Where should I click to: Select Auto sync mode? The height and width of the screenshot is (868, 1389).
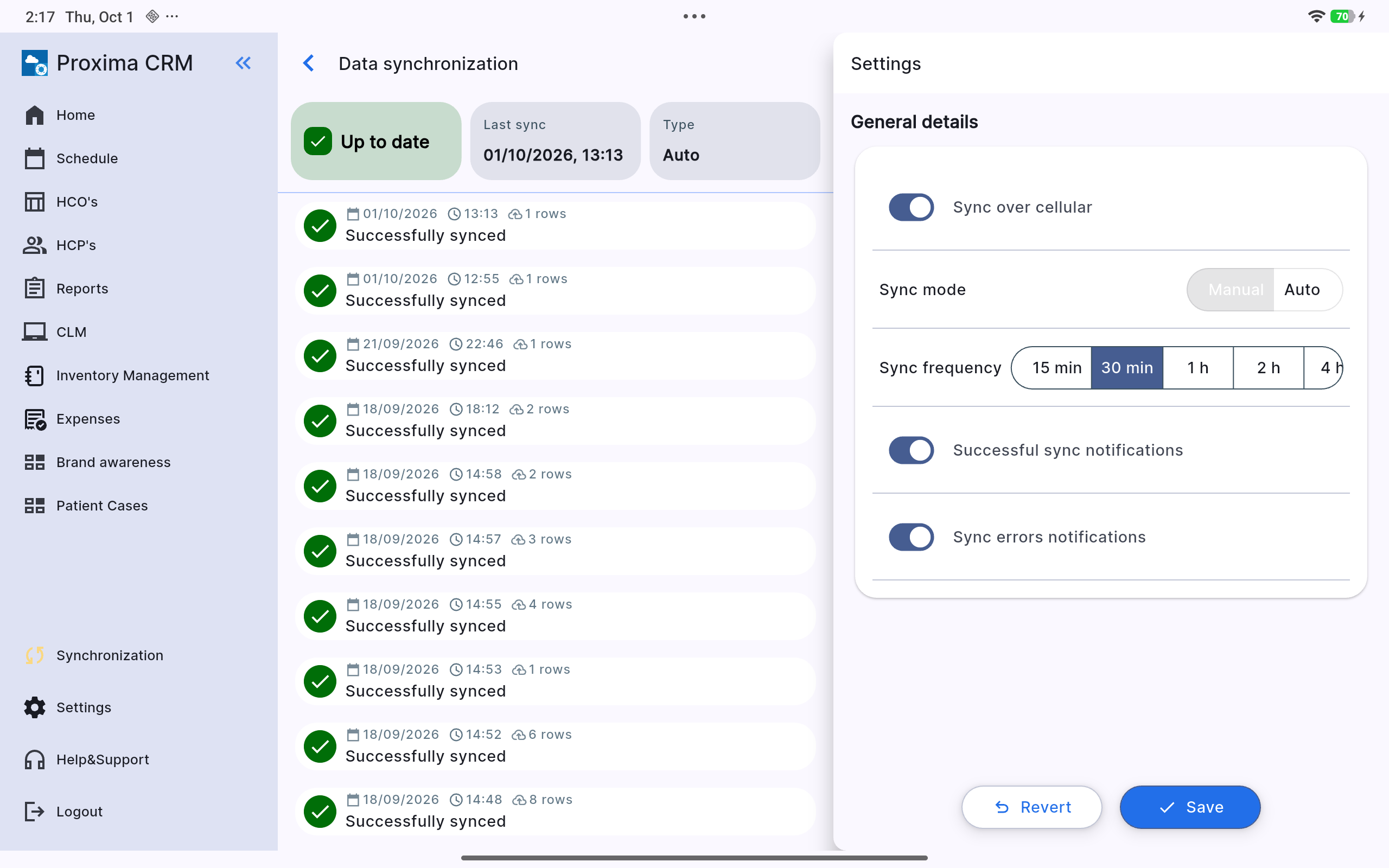[1302, 289]
